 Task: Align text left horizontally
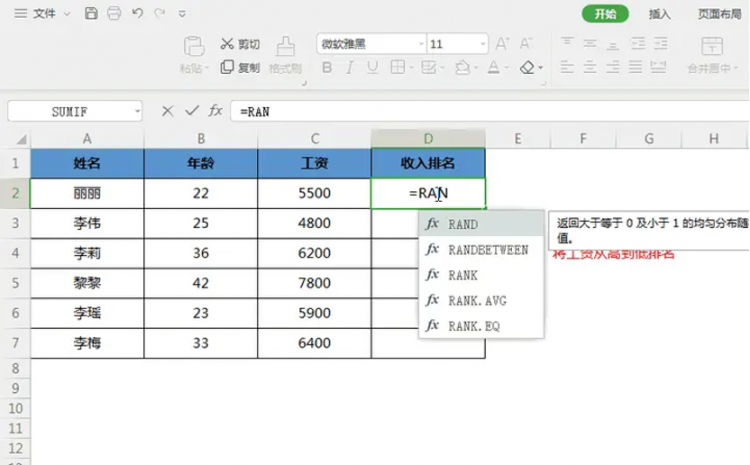(x=567, y=67)
